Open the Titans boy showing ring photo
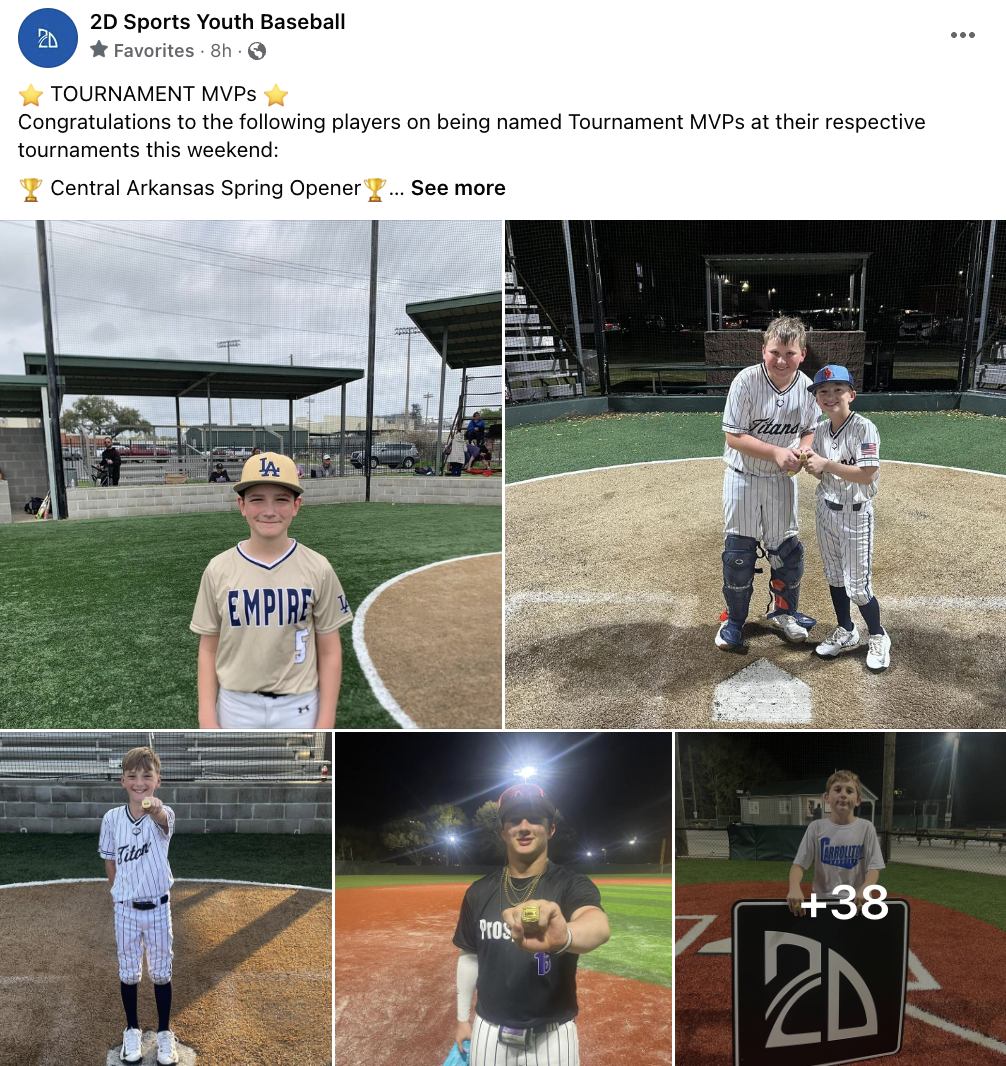Viewport: 1006px width, 1066px height. (166, 899)
